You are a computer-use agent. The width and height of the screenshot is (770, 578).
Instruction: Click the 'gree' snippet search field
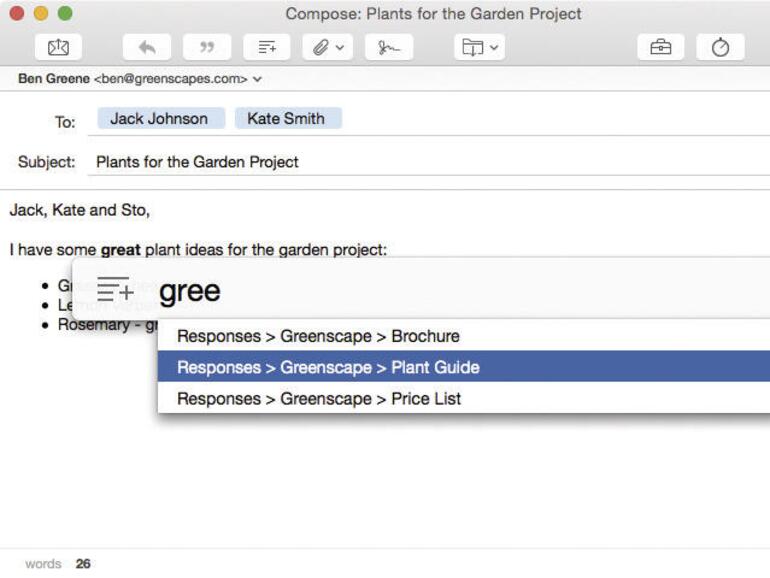coord(400,291)
